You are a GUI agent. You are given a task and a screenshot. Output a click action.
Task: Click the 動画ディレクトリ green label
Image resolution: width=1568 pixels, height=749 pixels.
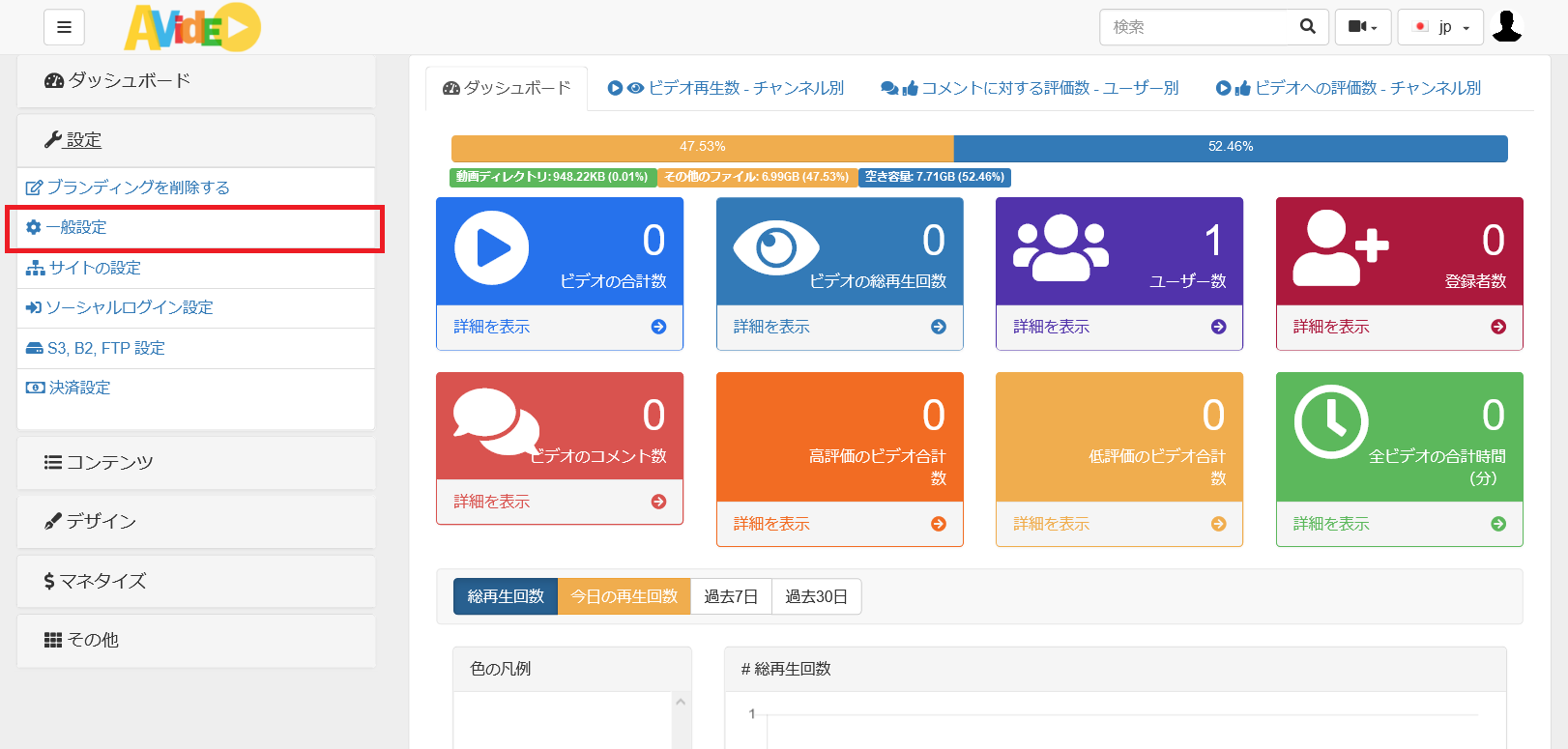click(x=552, y=177)
